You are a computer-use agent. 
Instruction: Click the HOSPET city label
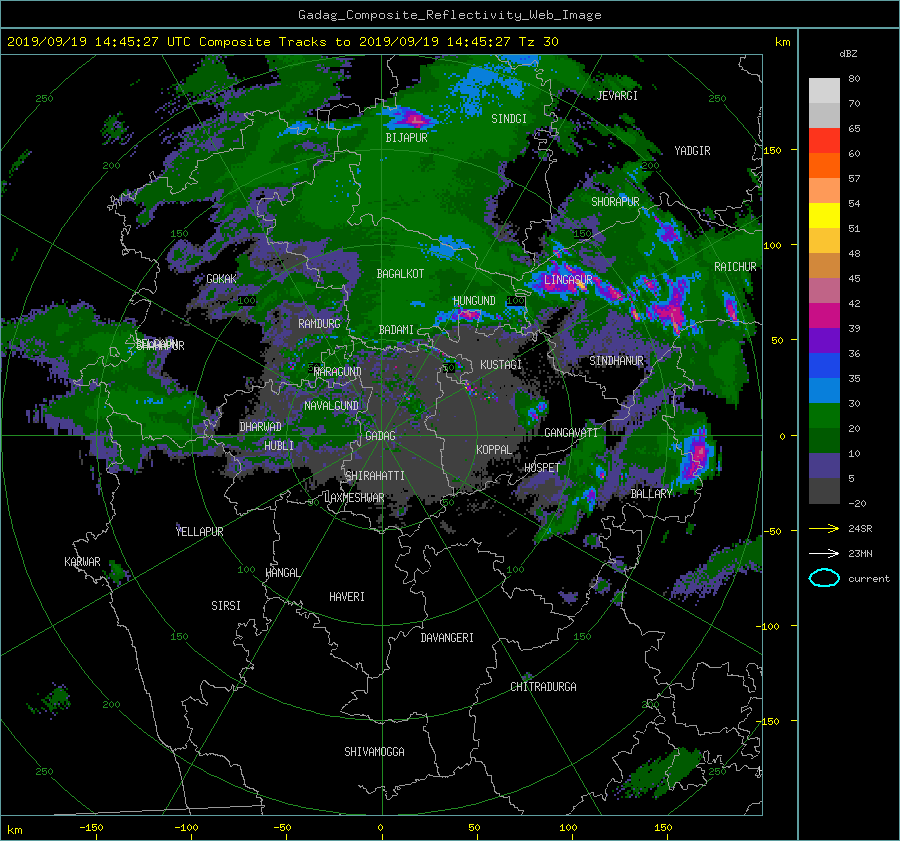[x=542, y=468]
